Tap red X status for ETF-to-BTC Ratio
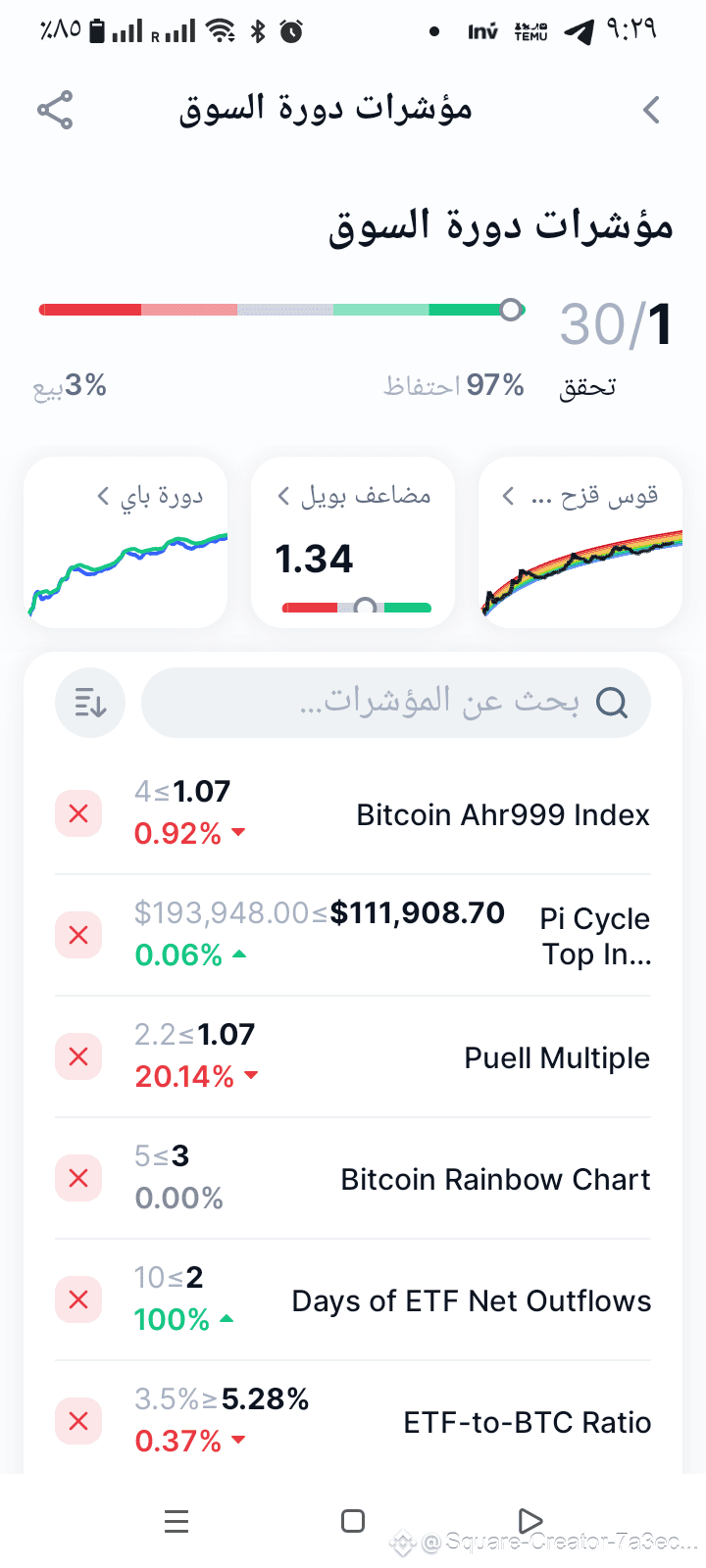Image resolution: width=706 pixels, height=1568 pixels. coord(78,1421)
